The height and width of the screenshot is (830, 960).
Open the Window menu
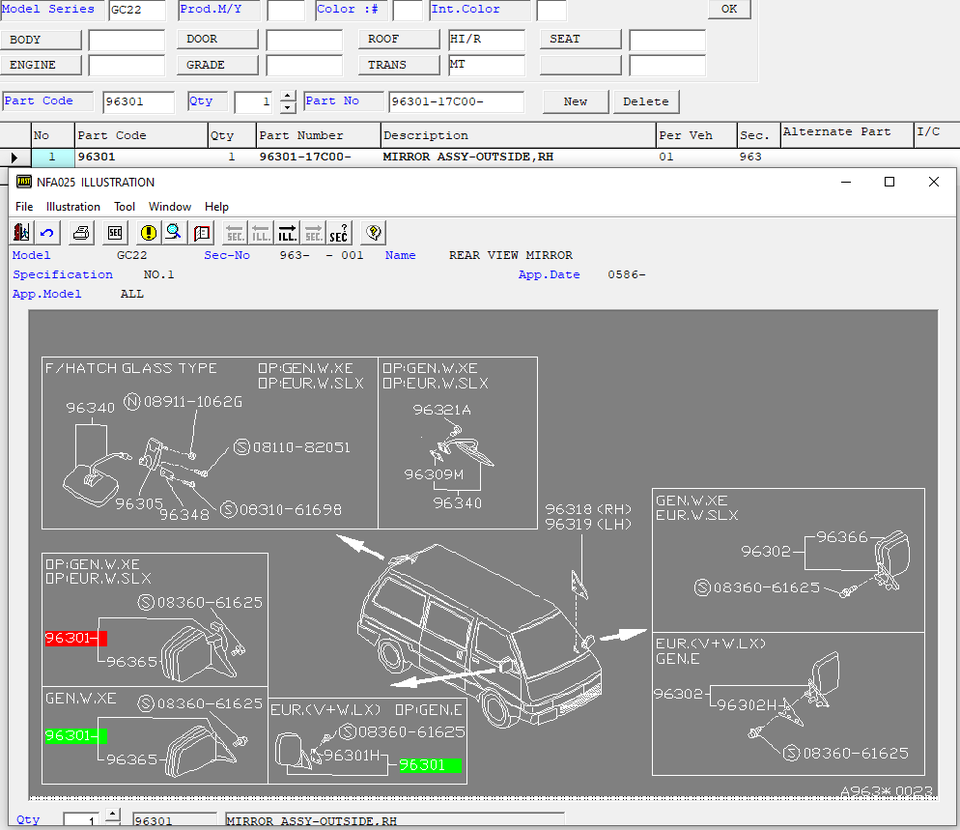170,207
